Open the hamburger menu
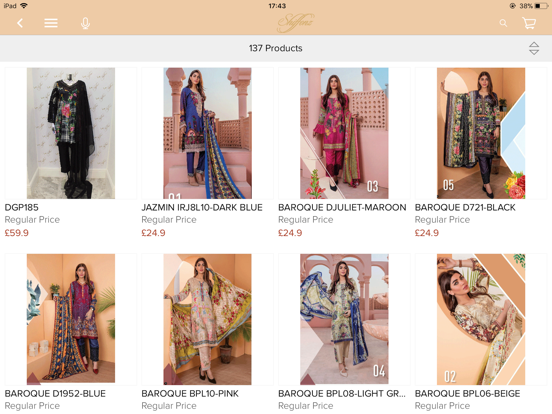Image resolution: width=552 pixels, height=414 pixels. 51,23
